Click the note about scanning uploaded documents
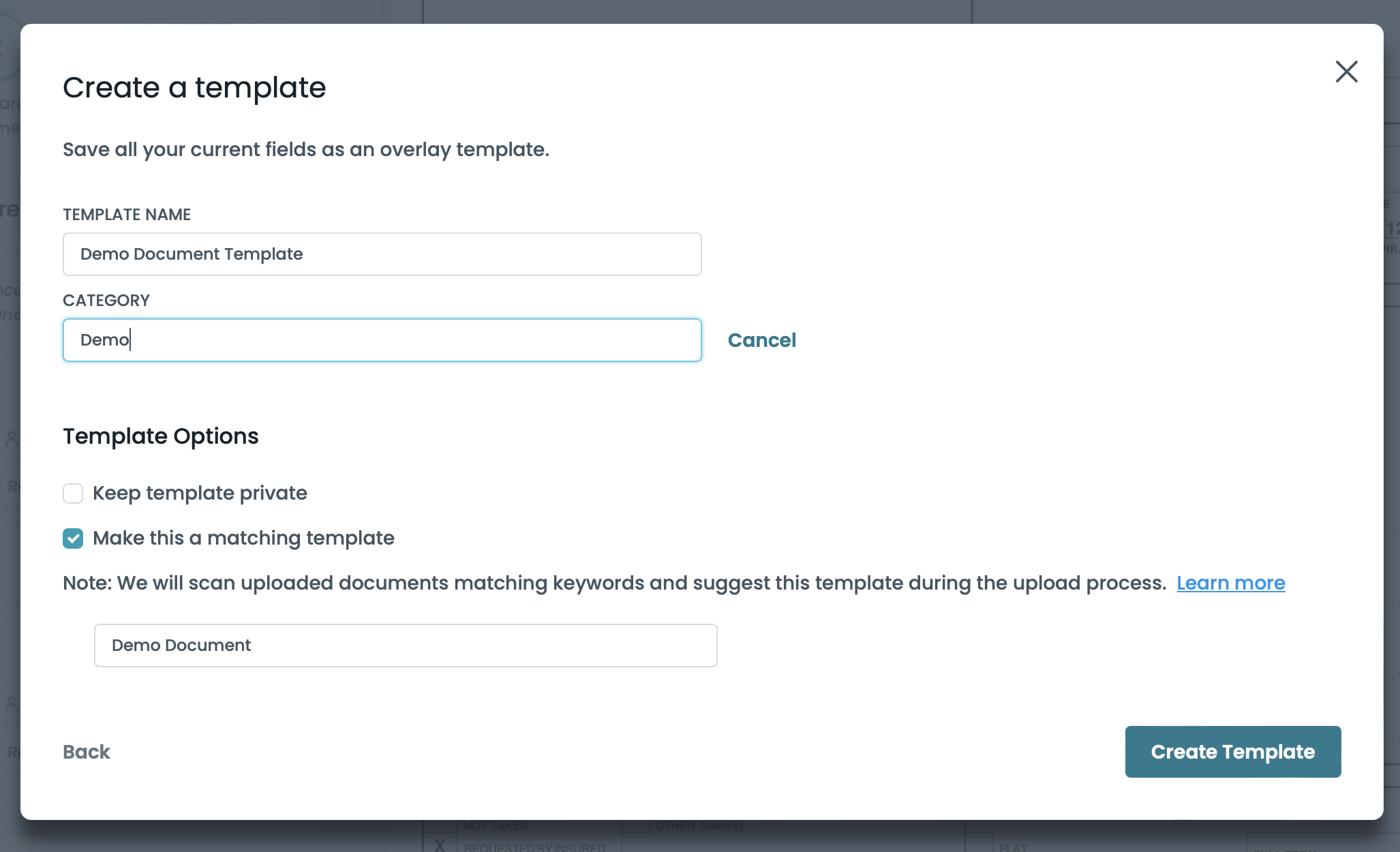 613,583
